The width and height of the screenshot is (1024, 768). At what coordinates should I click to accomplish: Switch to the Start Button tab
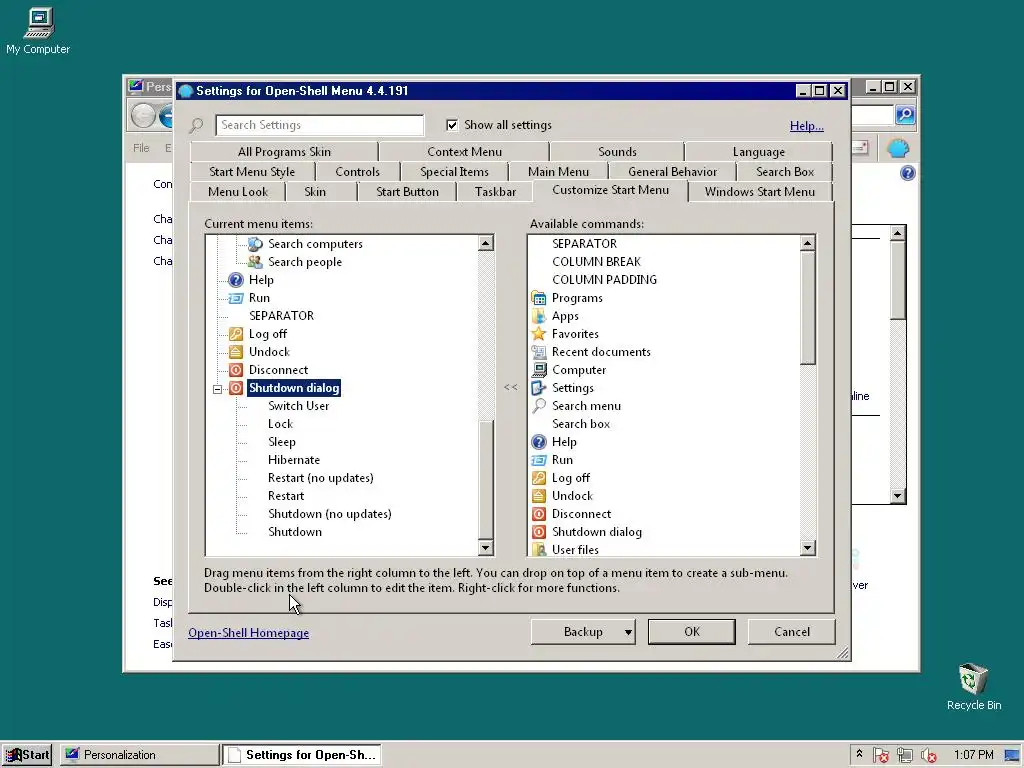point(408,192)
